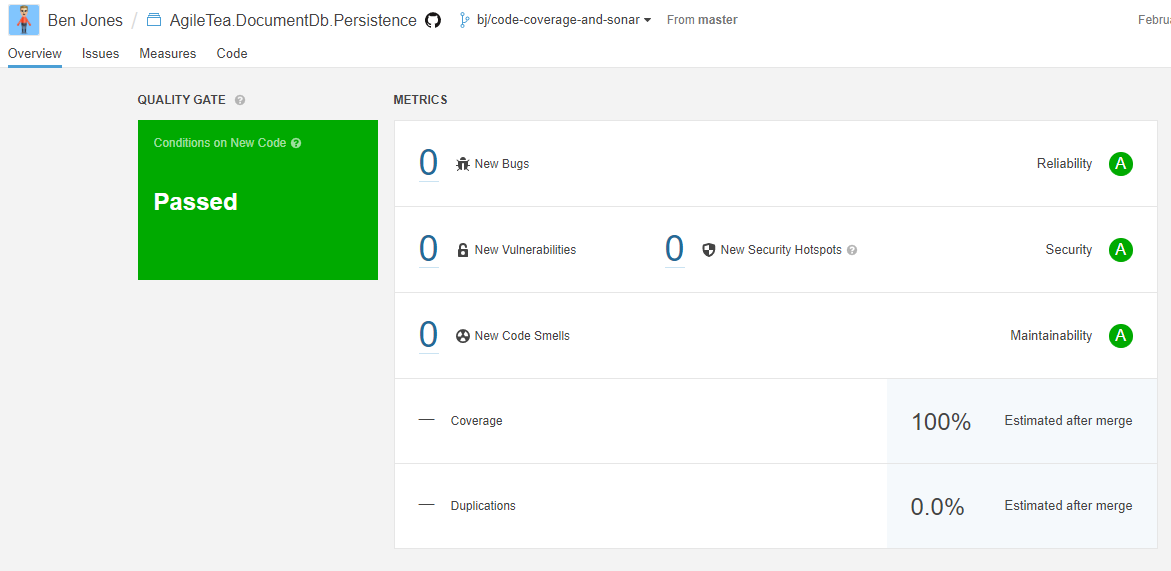The height and width of the screenshot is (571, 1171).
Task: Open the New Bugs count of 0
Action: [x=428, y=163]
